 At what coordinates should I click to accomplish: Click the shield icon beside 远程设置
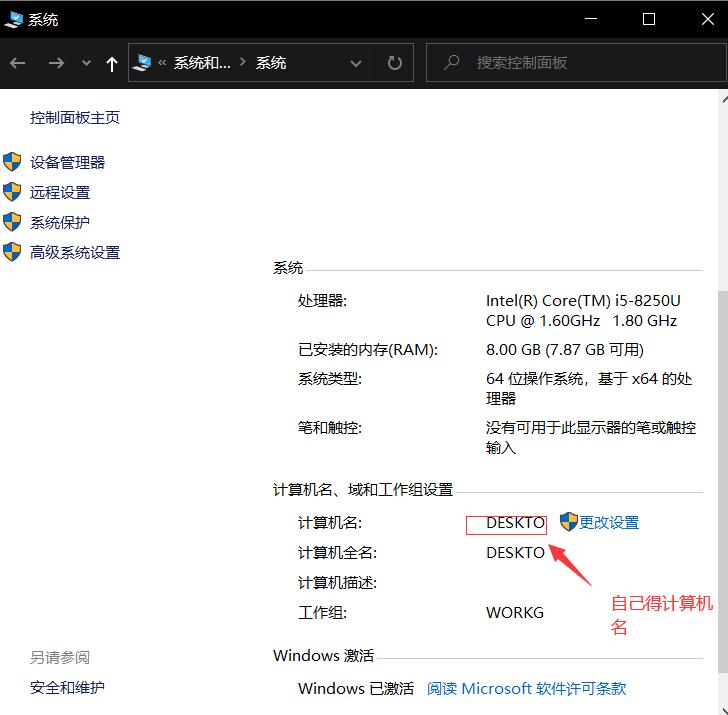tap(12, 192)
